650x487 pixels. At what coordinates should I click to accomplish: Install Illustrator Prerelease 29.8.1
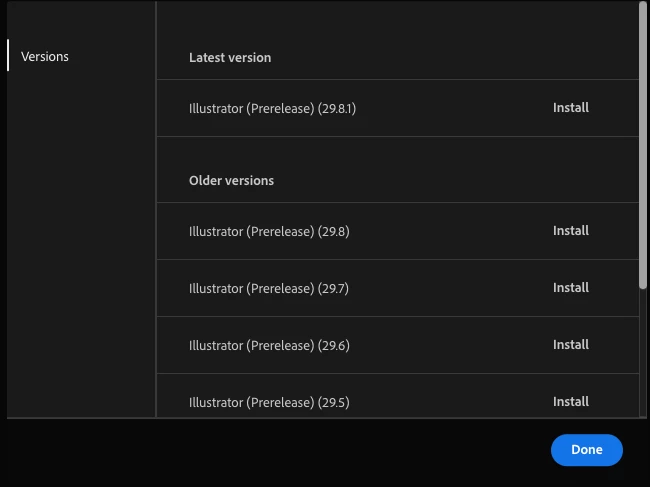(570, 108)
